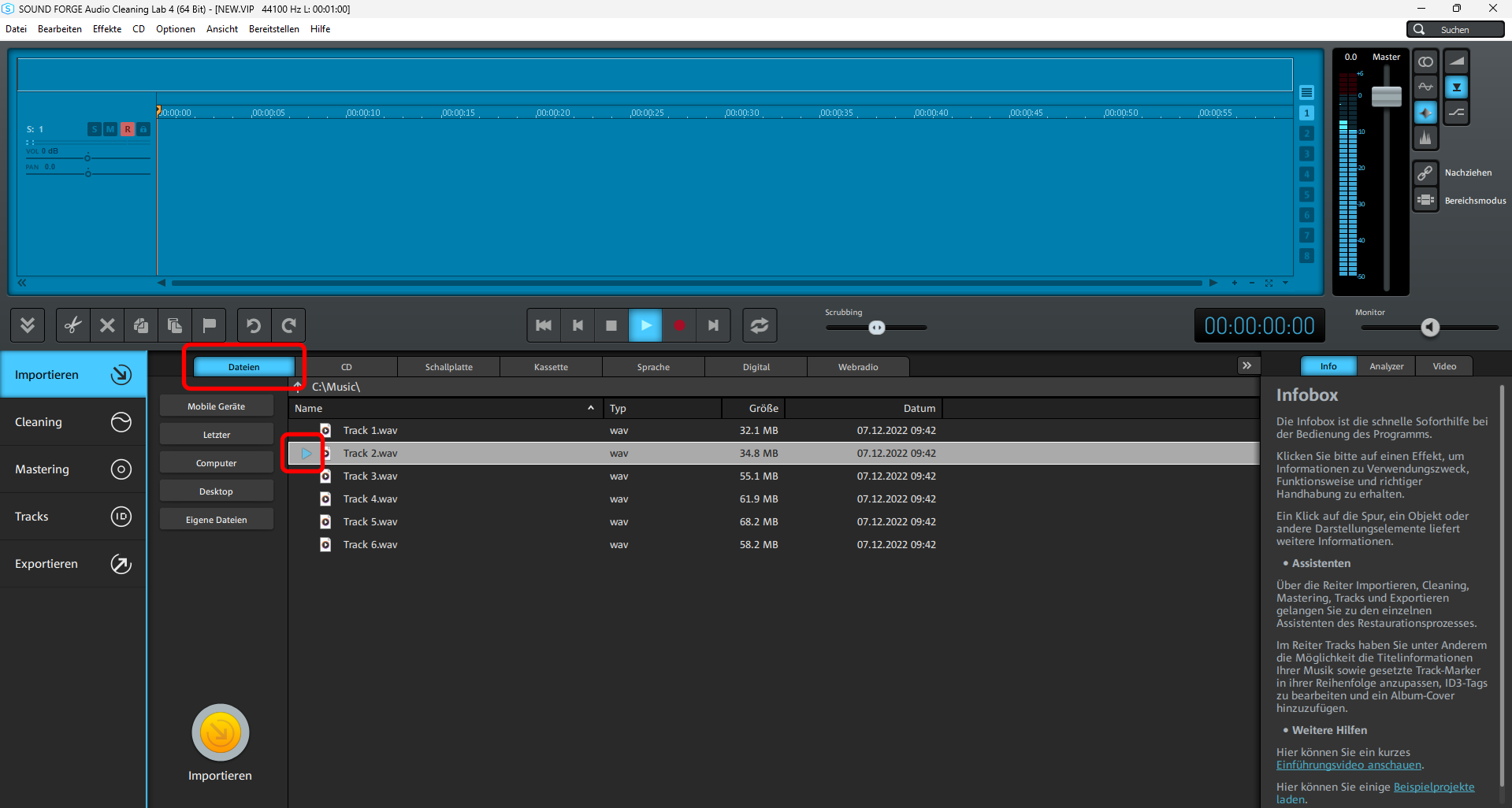Open the Effekte menu

[x=107, y=29]
